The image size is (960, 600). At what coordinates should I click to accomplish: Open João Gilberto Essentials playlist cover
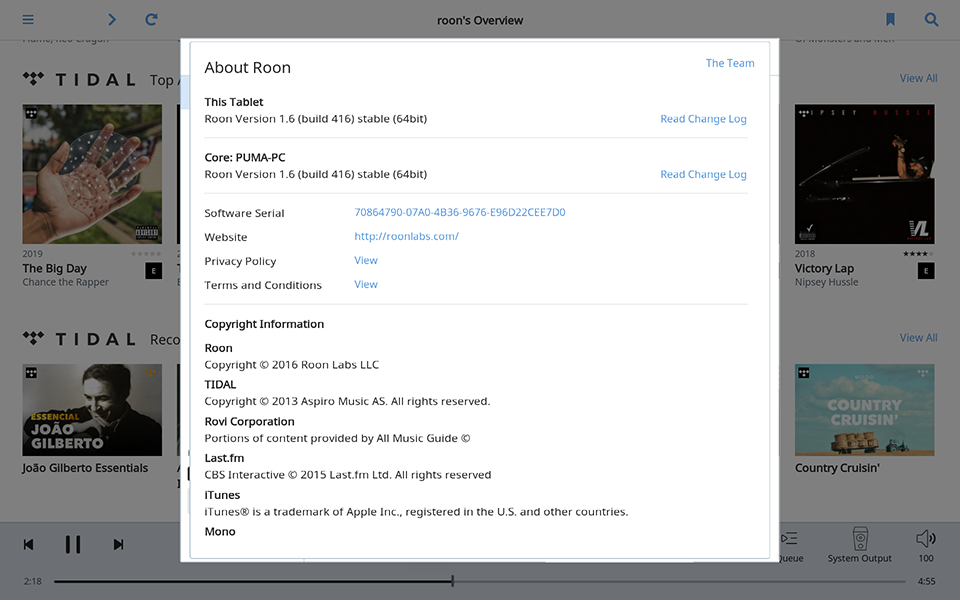pos(92,410)
